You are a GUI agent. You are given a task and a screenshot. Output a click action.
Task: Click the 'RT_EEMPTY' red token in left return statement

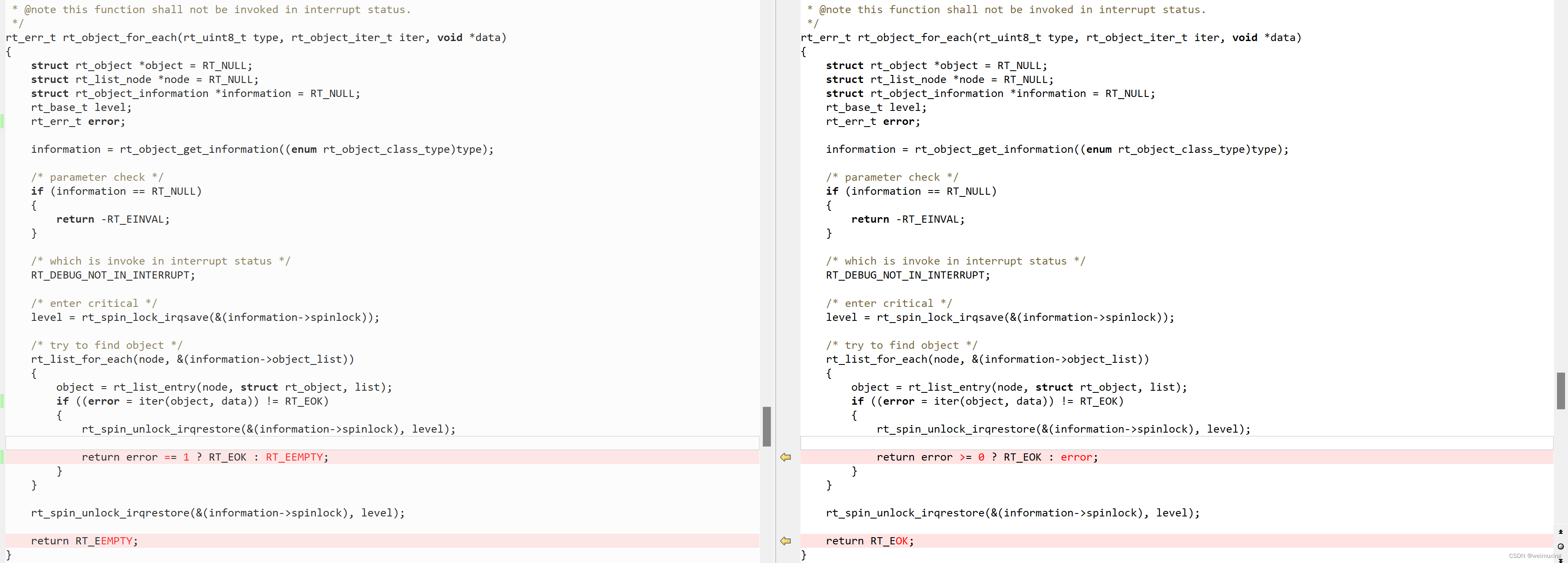coord(295,457)
